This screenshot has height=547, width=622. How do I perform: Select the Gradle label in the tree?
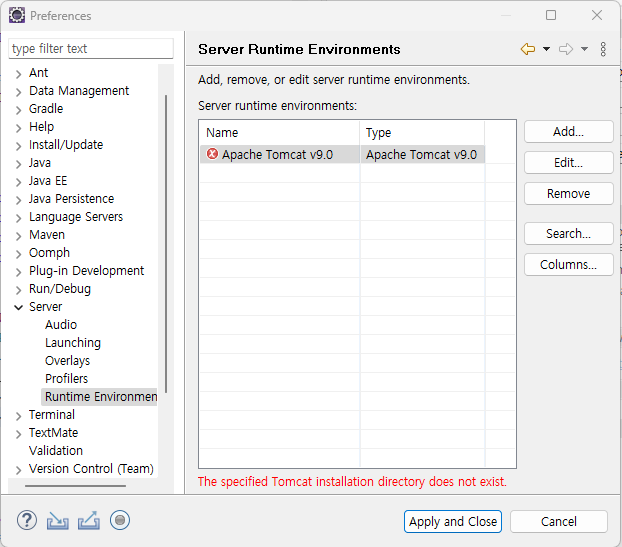coord(46,108)
